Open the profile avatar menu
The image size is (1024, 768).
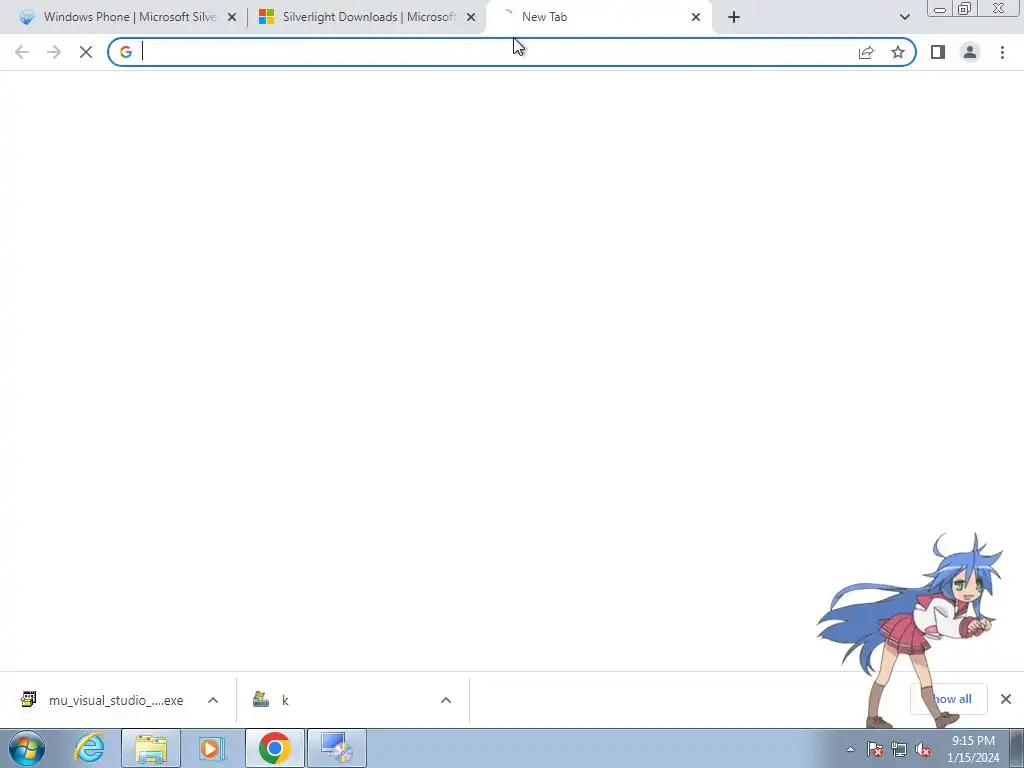click(970, 52)
